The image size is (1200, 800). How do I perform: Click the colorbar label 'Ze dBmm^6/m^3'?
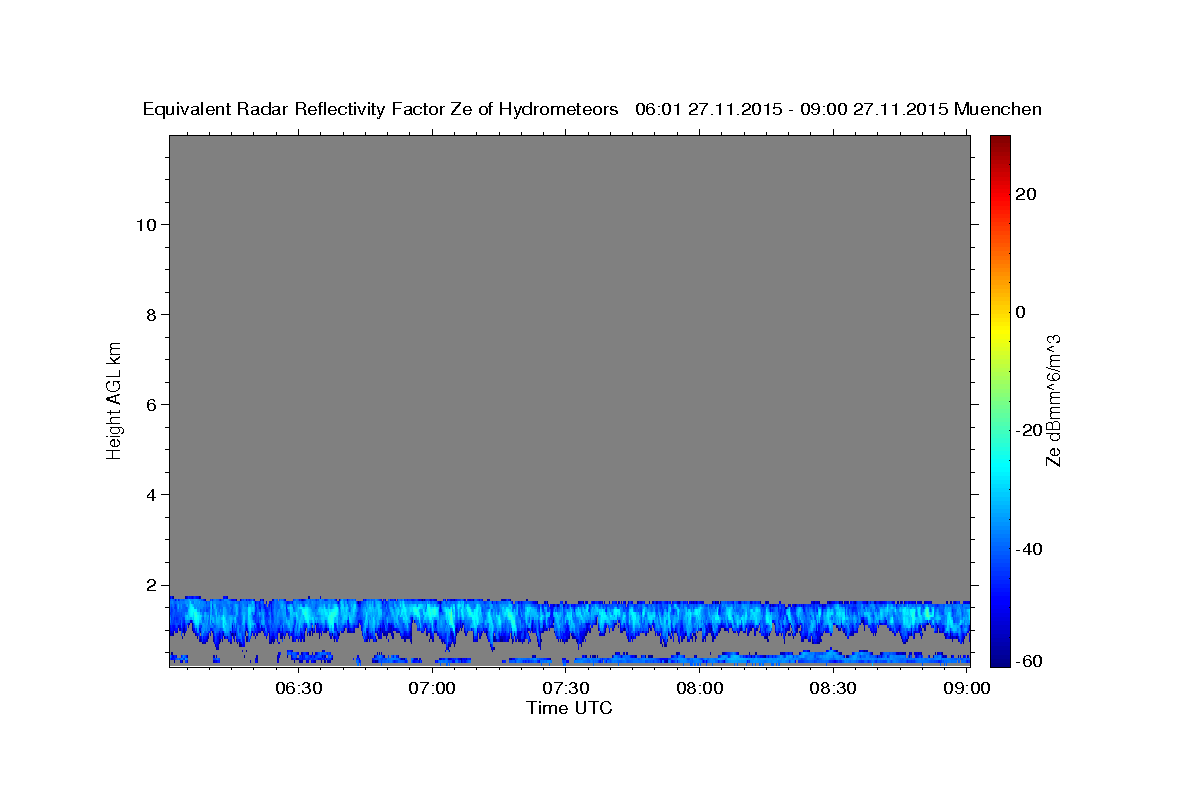coord(1052,400)
